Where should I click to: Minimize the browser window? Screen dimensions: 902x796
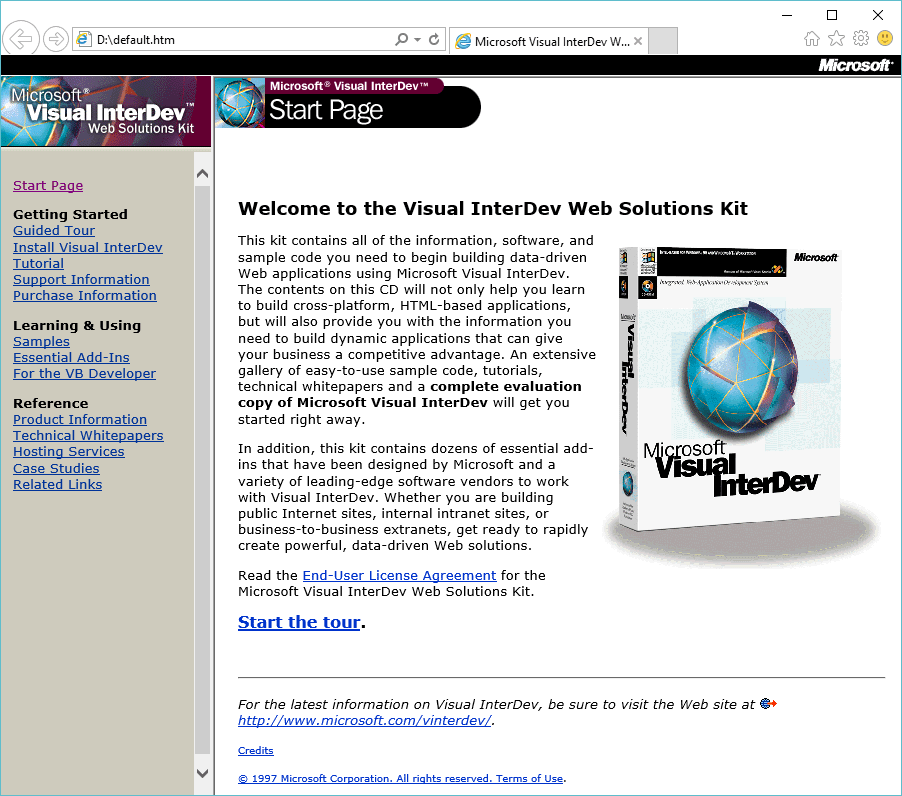[787, 15]
